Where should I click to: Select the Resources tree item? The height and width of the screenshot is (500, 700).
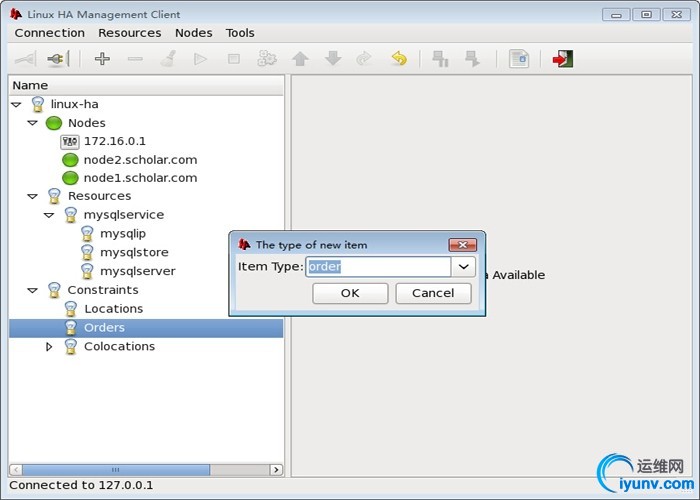tap(99, 196)
